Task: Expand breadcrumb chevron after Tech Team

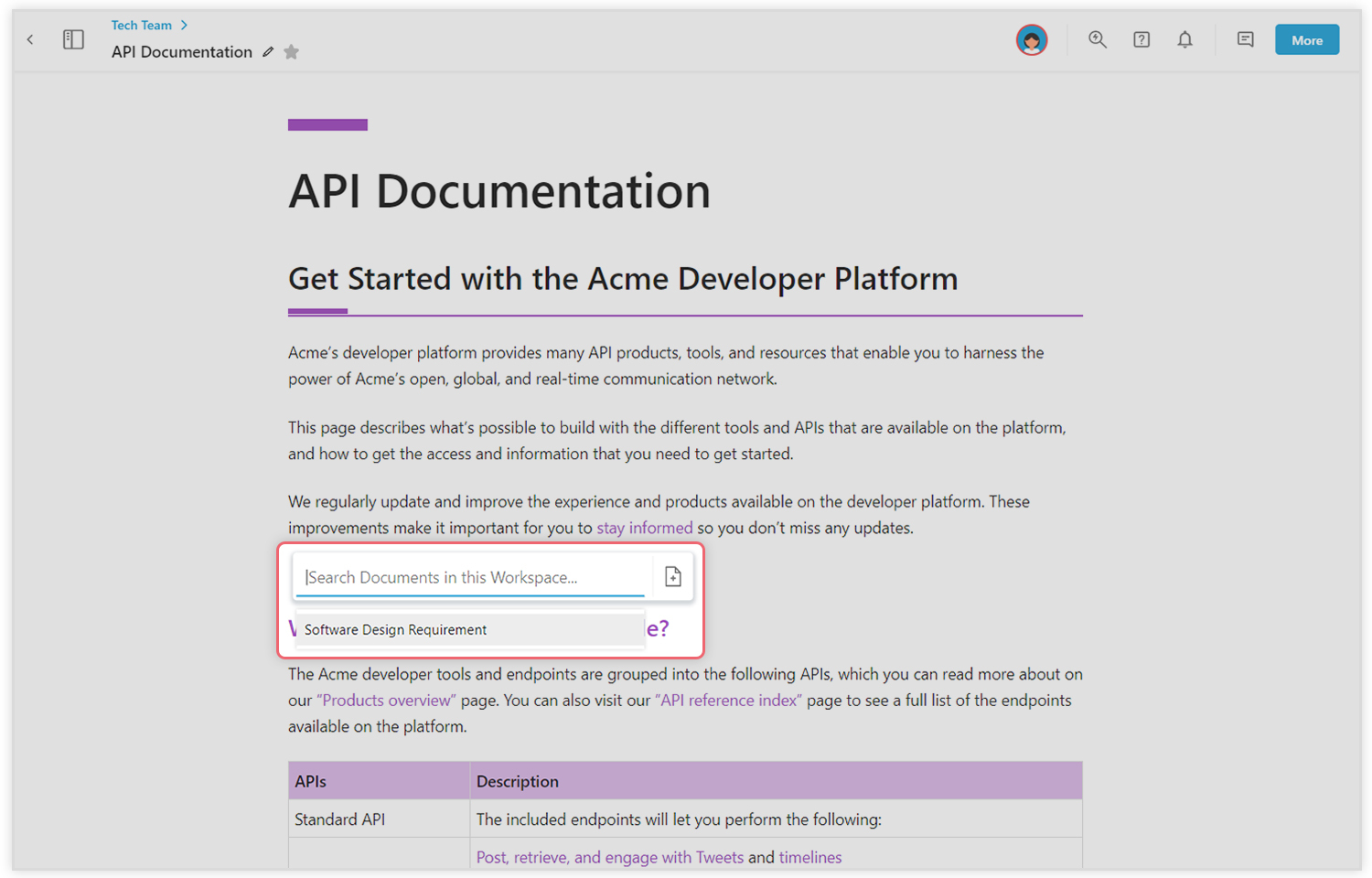Action: click(184, 25)
